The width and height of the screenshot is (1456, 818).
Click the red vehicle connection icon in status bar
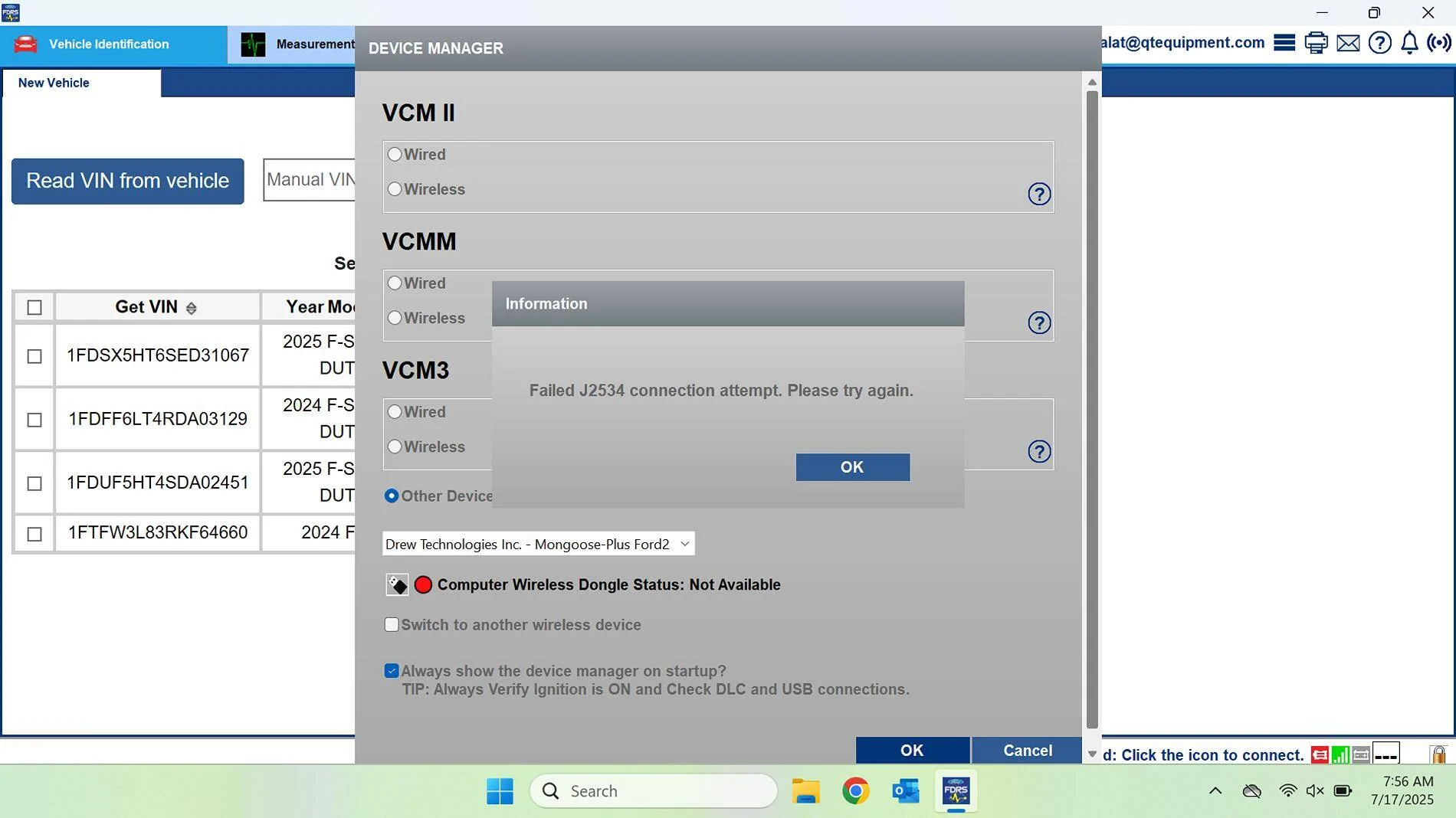point(1319,755)
